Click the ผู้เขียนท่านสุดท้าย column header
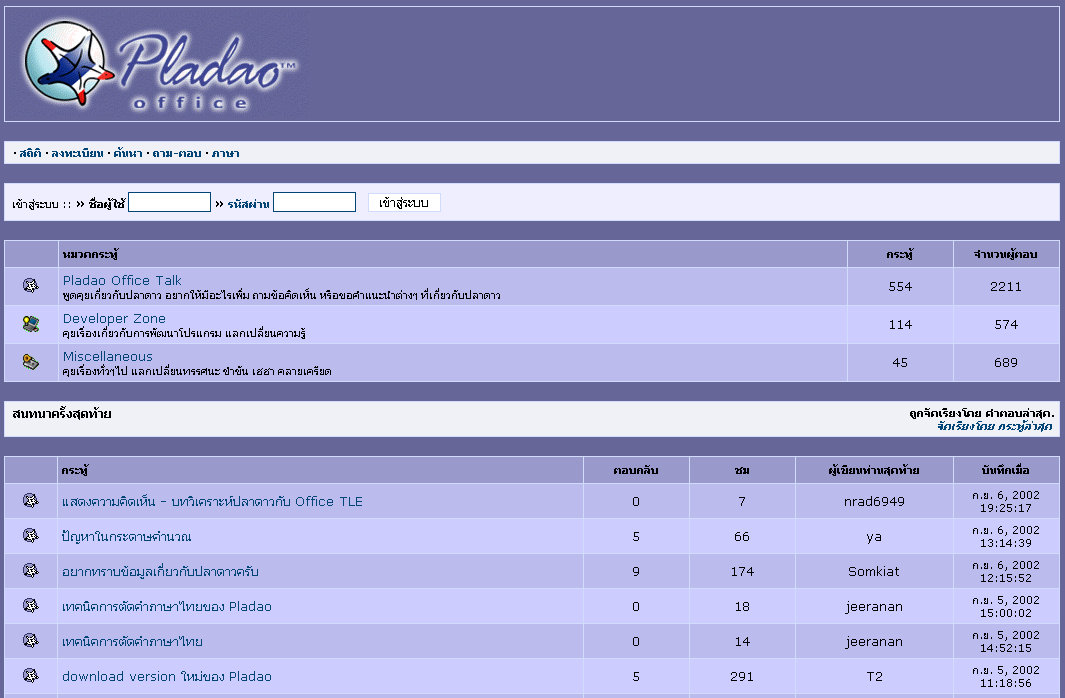Screen dimensions: 1065x698 click(874, 470)
